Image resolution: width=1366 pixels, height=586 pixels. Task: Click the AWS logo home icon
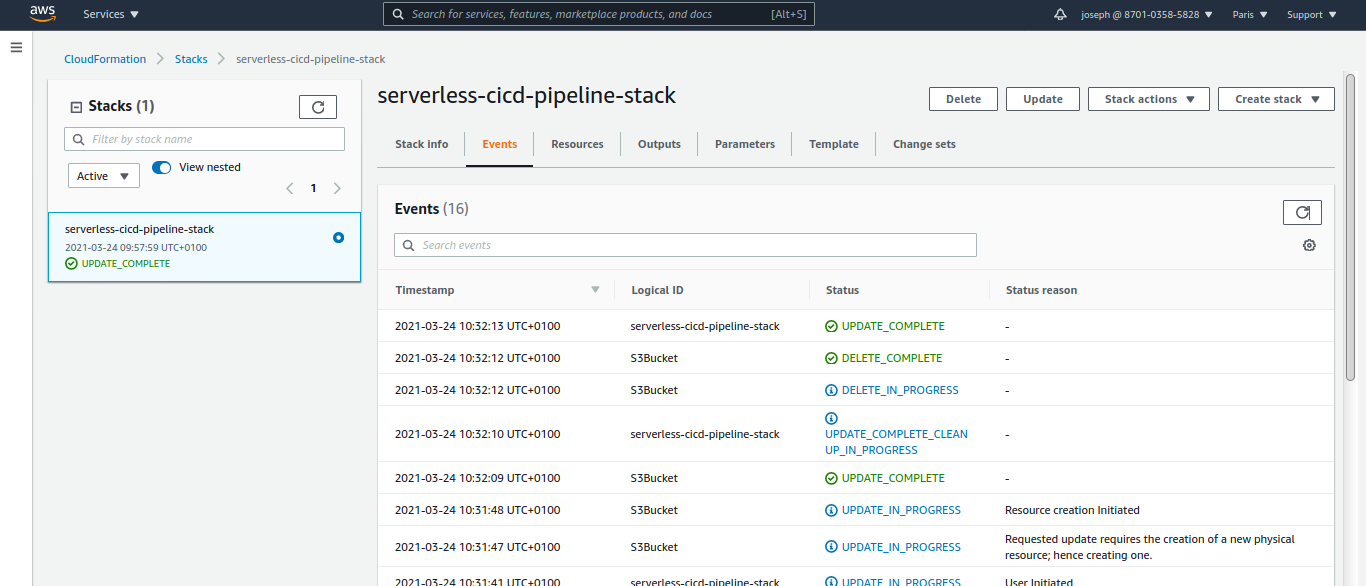pyautogui.click(x=42, y=14)
